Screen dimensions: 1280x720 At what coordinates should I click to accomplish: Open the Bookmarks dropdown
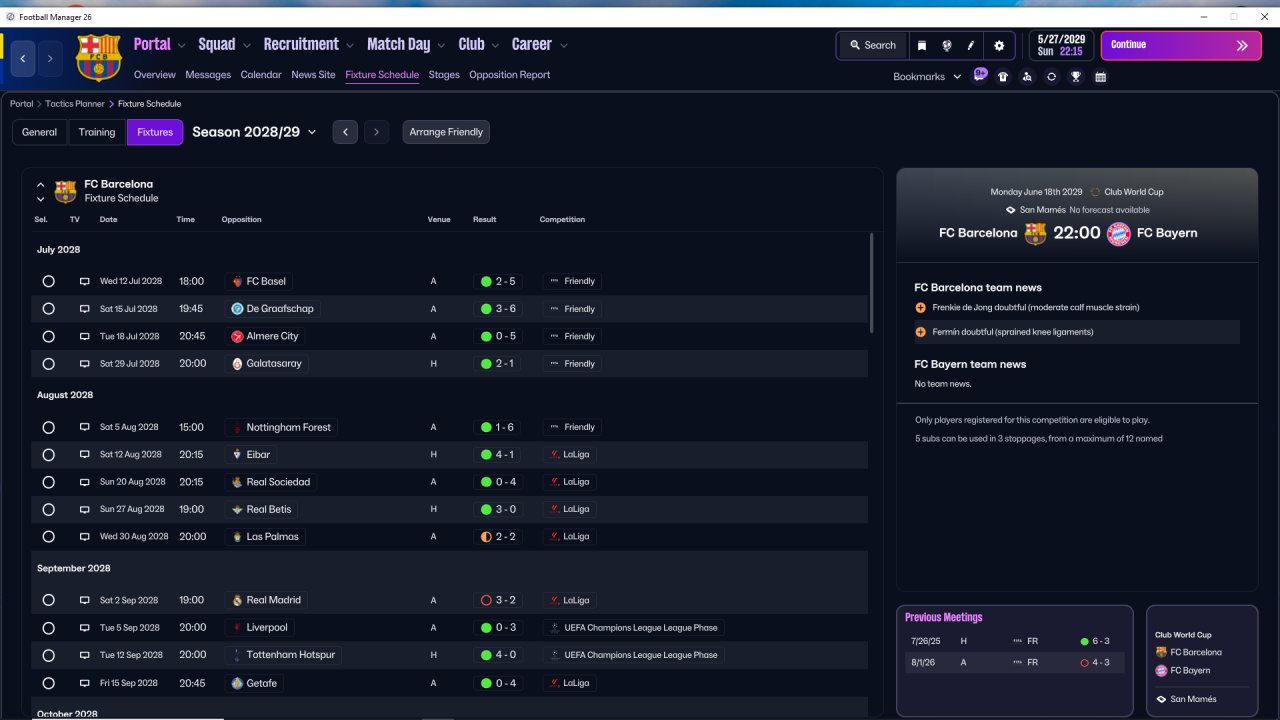pos(927,76)
